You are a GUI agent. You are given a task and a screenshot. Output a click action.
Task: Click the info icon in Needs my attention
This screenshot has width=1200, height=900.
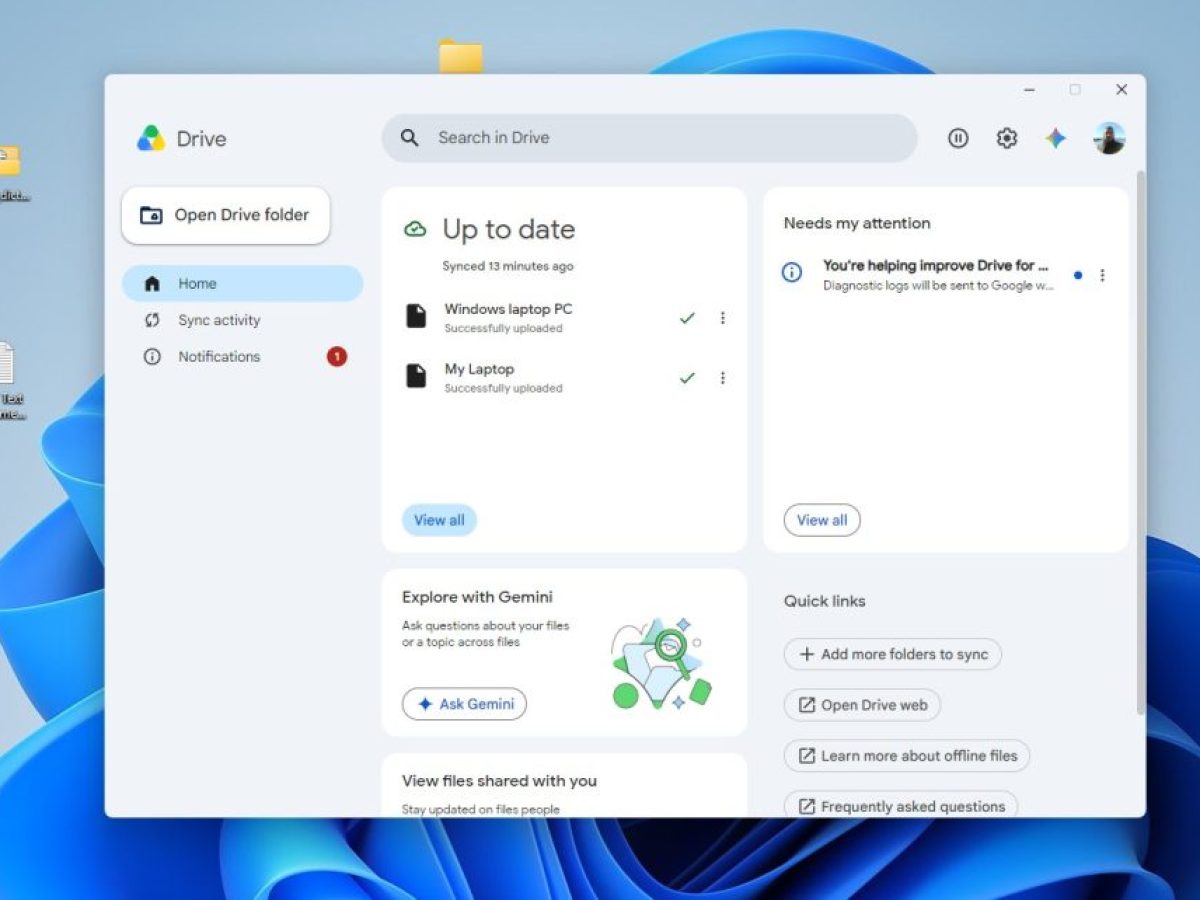pos(792,272)
